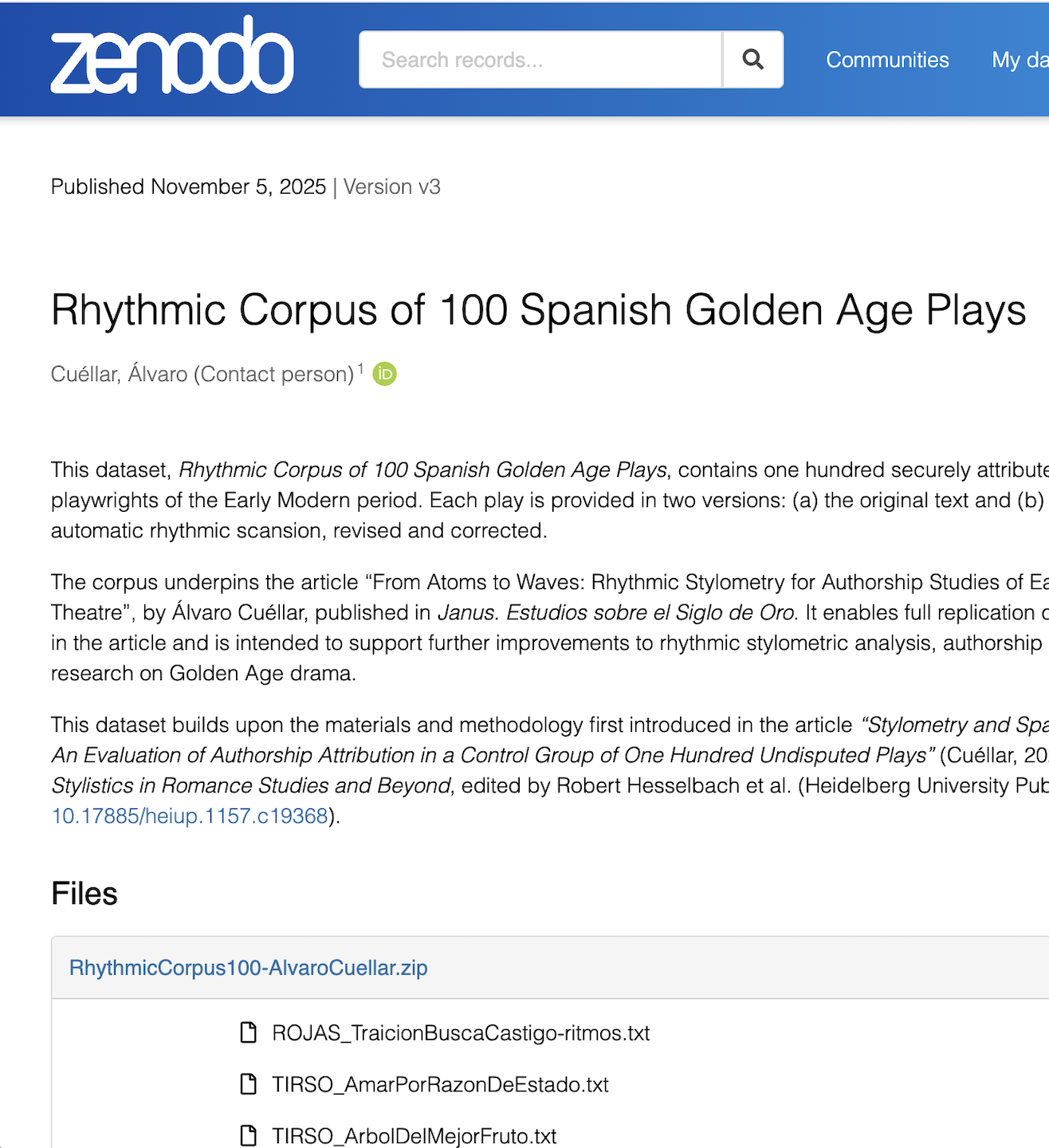Open the Version v3 link
1049x1148 pixels.
click(391, 187)
